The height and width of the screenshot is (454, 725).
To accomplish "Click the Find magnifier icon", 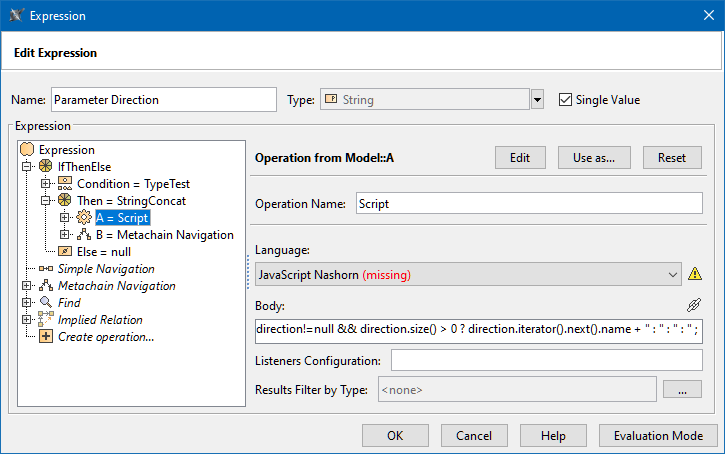I will [46, 303].
